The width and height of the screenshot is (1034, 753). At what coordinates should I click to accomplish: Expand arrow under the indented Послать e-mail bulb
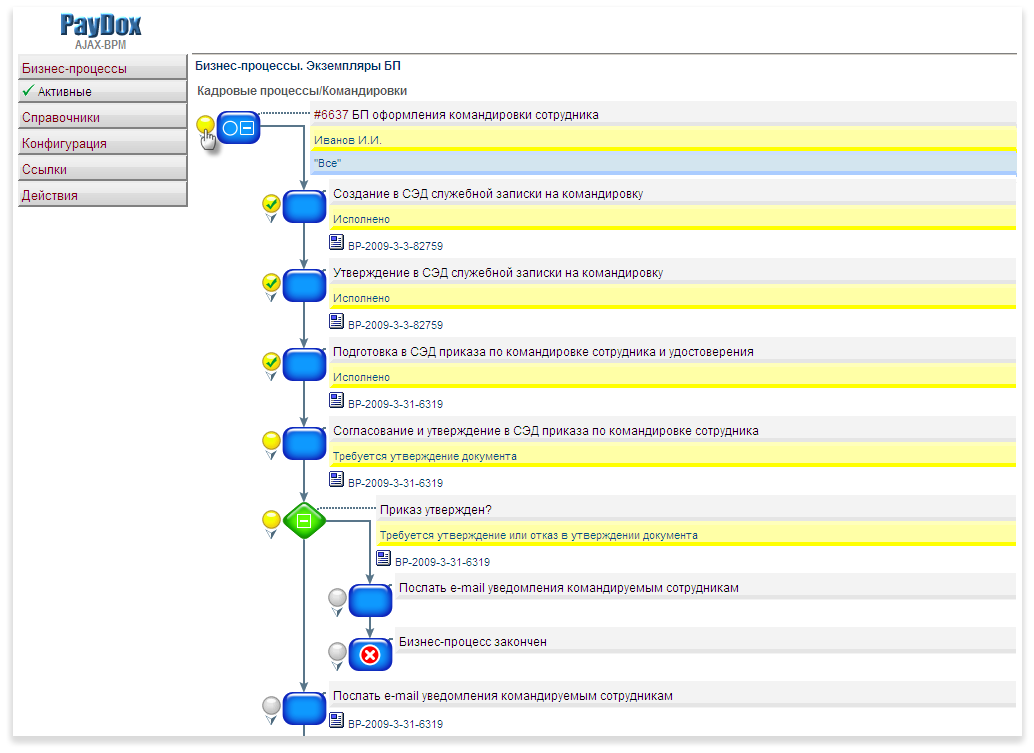click(337, 613)
